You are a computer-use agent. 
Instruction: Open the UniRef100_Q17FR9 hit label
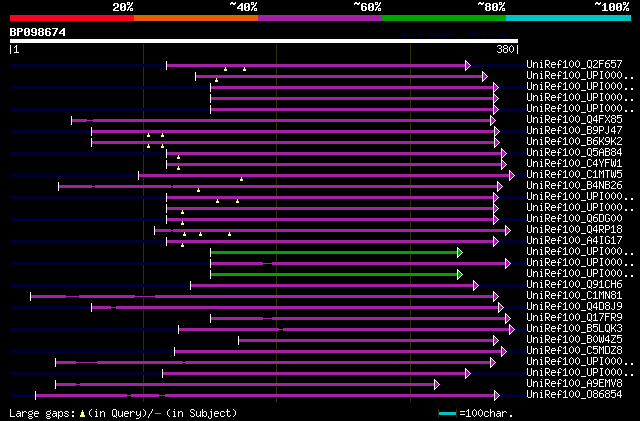(574, 317)
